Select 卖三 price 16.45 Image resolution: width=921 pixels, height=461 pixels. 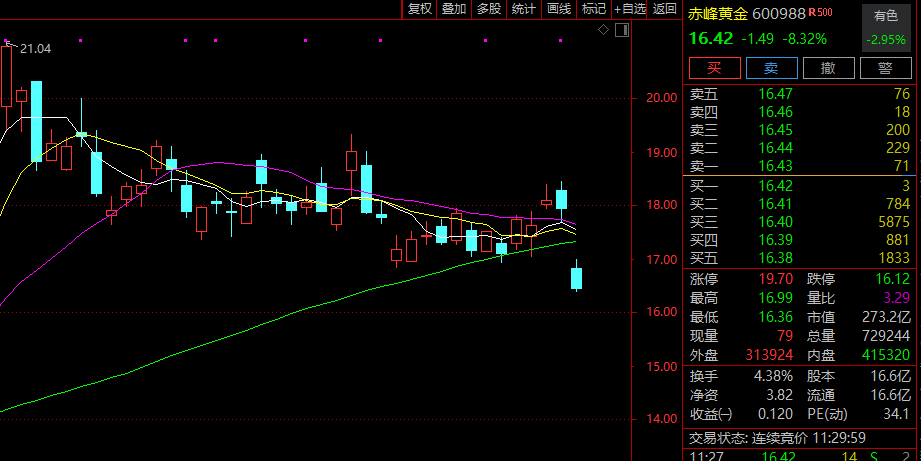pyautogui.click(x=775, y=130)
